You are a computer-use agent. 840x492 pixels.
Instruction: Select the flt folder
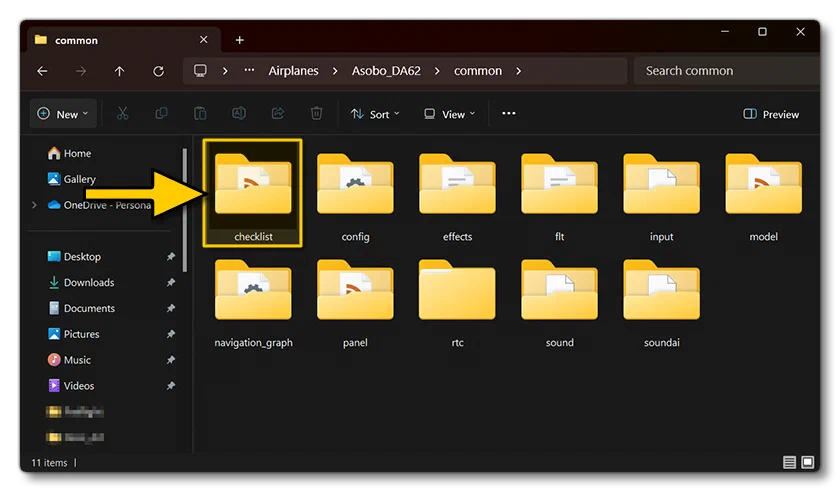[x=559, y=197]
